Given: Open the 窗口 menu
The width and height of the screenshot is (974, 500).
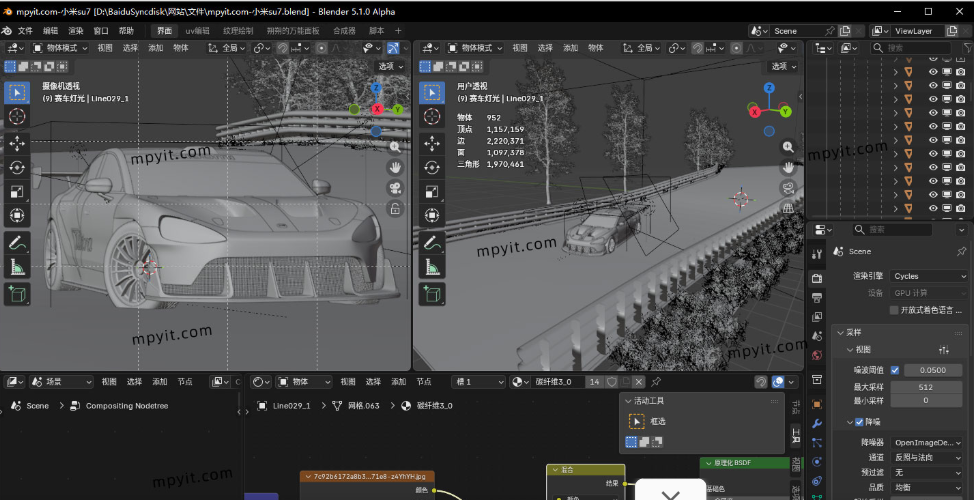Looking at the screenshot, I should (x=101, y=30).
